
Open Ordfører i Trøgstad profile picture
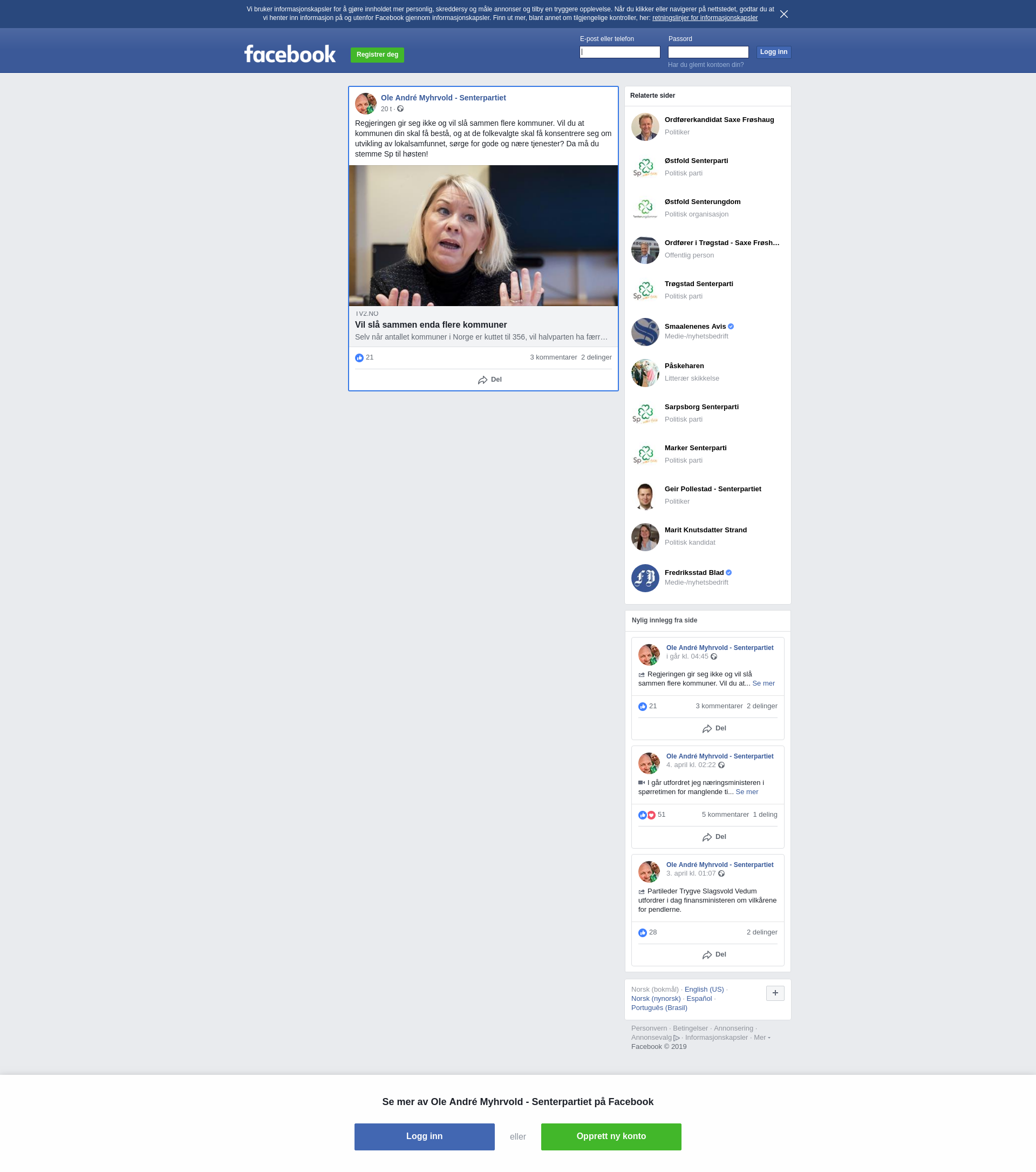[x=645, y=250]
